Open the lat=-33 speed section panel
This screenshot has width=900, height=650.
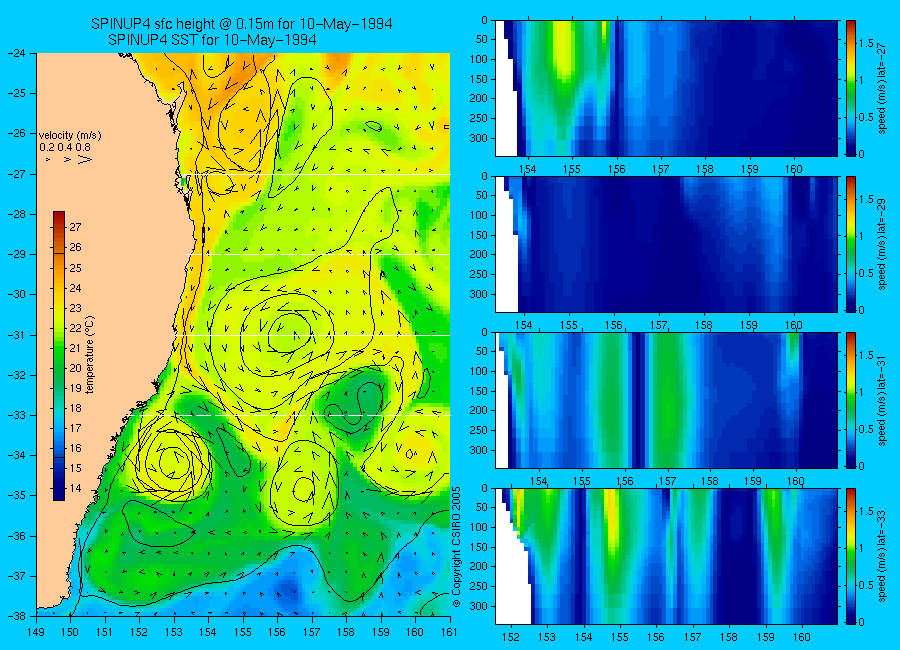pyautogui.click(x=666, y=556)
